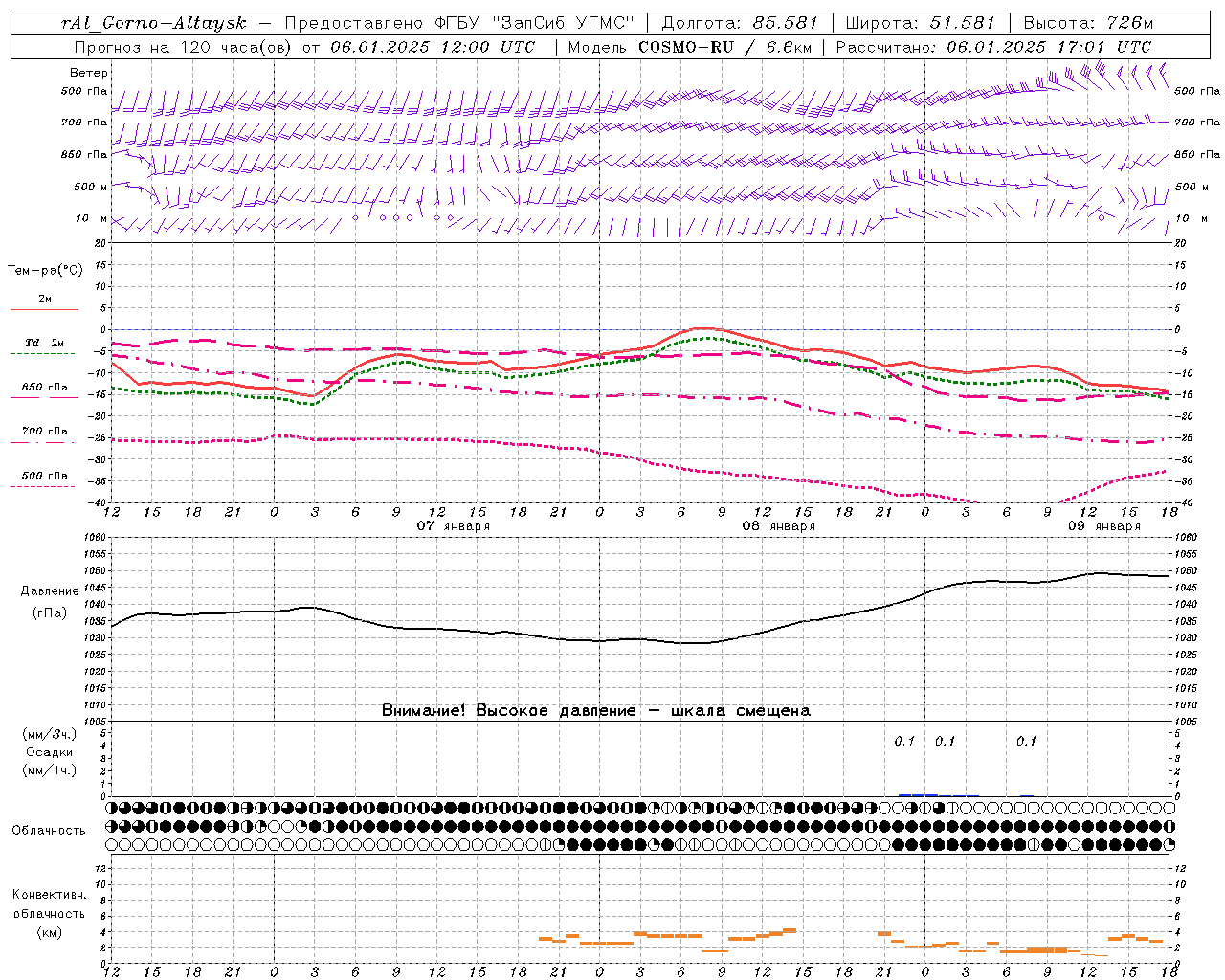Click the (мм/3ч.) precipitation unit label
The image size is (1225, 980).
tap(50, 734)
